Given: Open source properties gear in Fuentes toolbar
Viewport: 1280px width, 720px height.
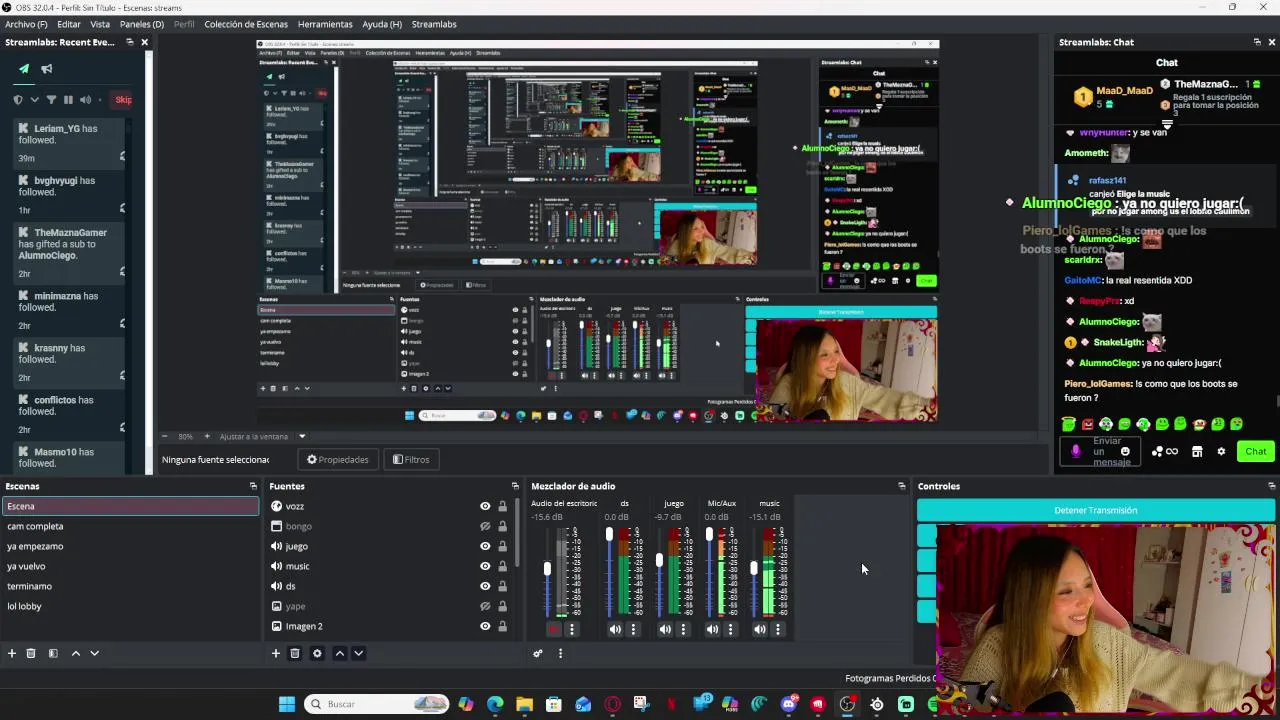Looking at the screenshot, I should [317, 653].
